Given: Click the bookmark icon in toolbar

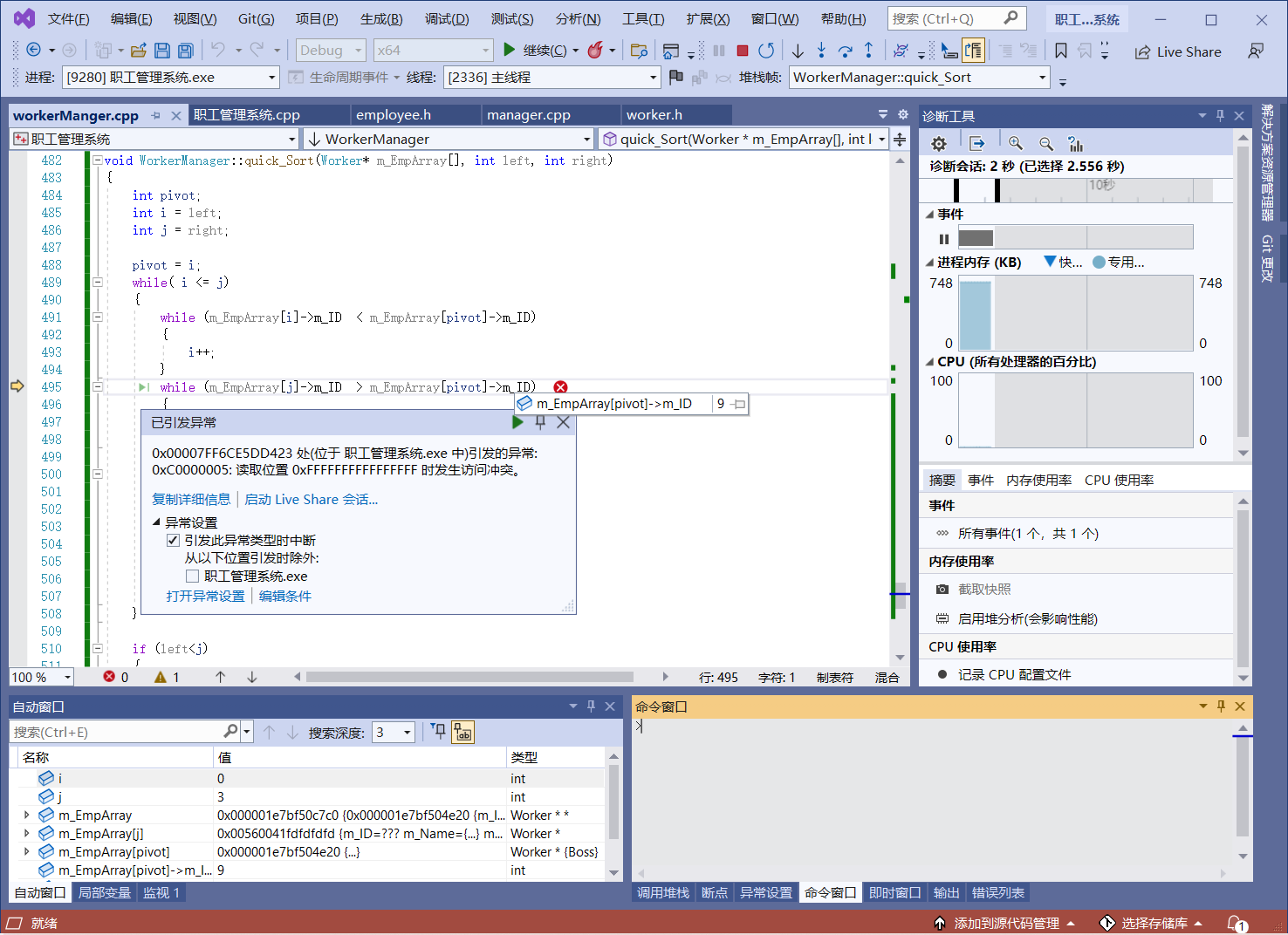Looking at the screenshot, I should pyautogui.click(x=1060, y=51).
